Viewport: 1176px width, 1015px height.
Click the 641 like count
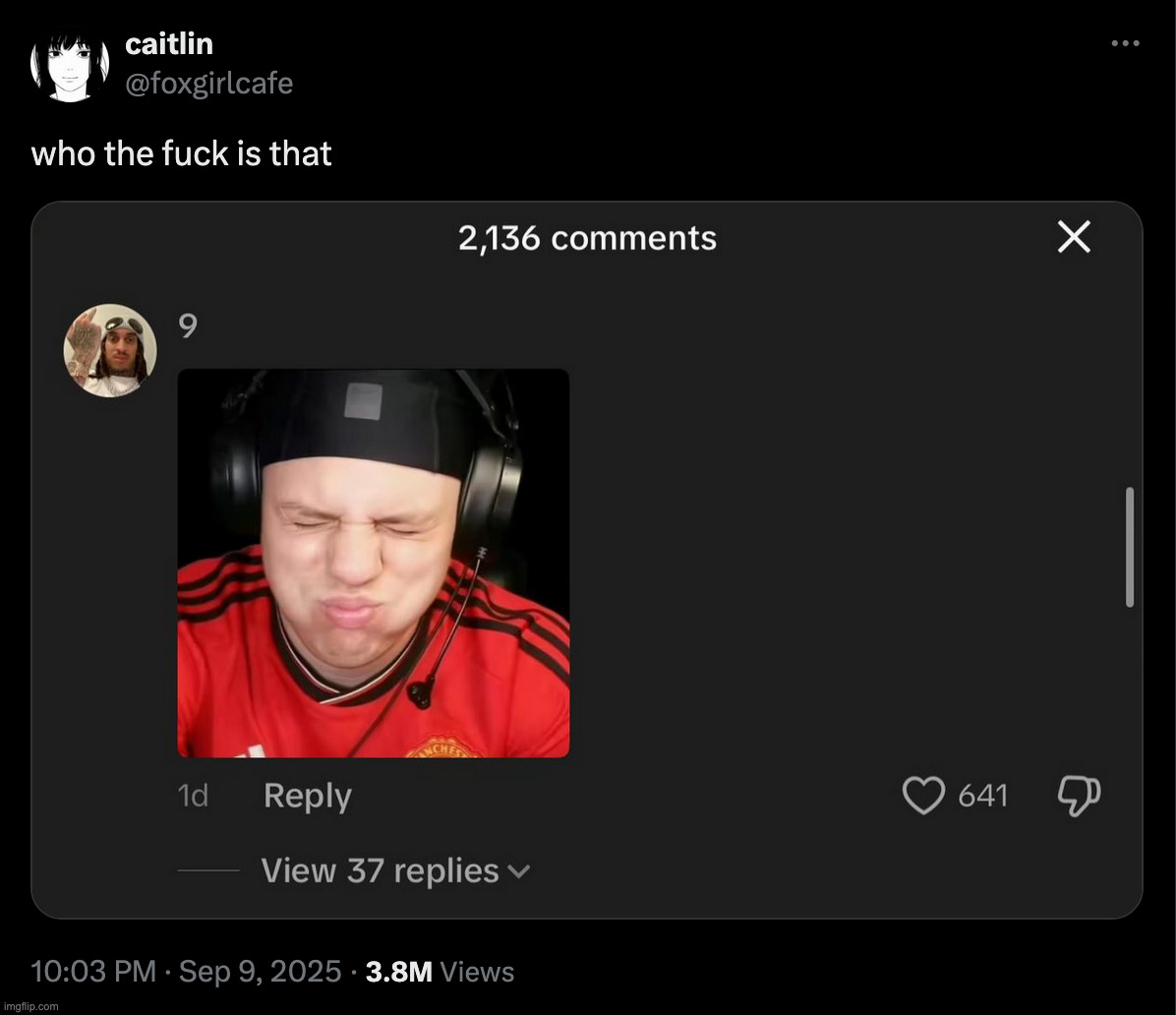983,796
